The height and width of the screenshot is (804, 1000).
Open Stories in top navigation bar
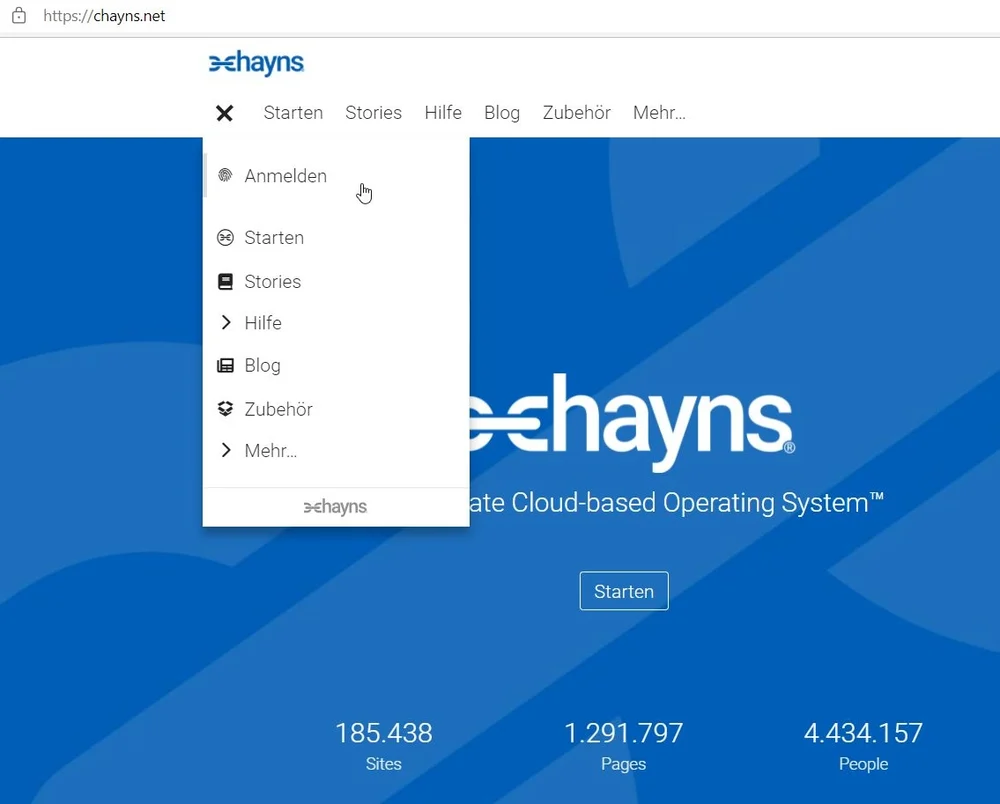click(x=374, y=113)
